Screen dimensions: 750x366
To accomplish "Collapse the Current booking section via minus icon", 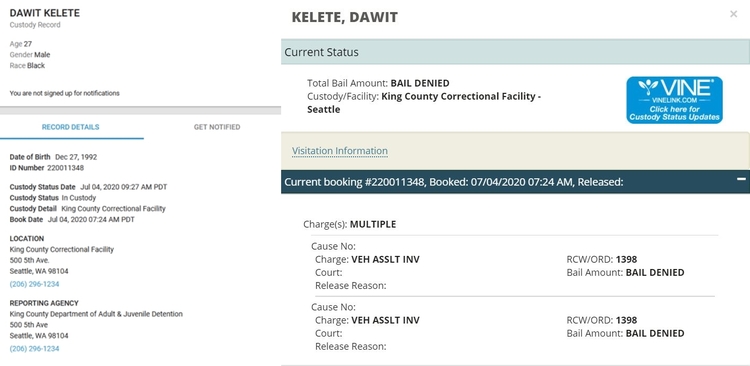I will (x=741, y=179).
